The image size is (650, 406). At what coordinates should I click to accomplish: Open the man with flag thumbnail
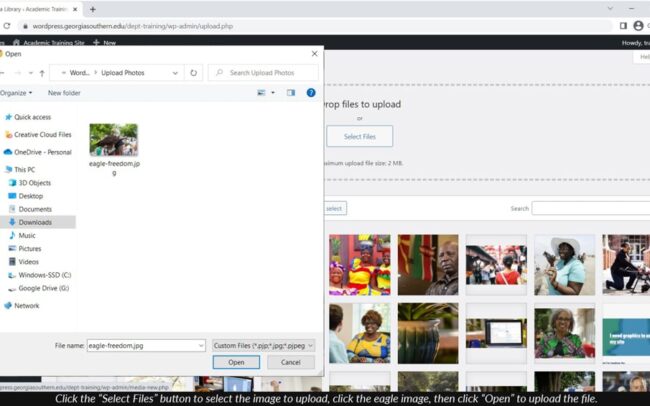(428, 265)
